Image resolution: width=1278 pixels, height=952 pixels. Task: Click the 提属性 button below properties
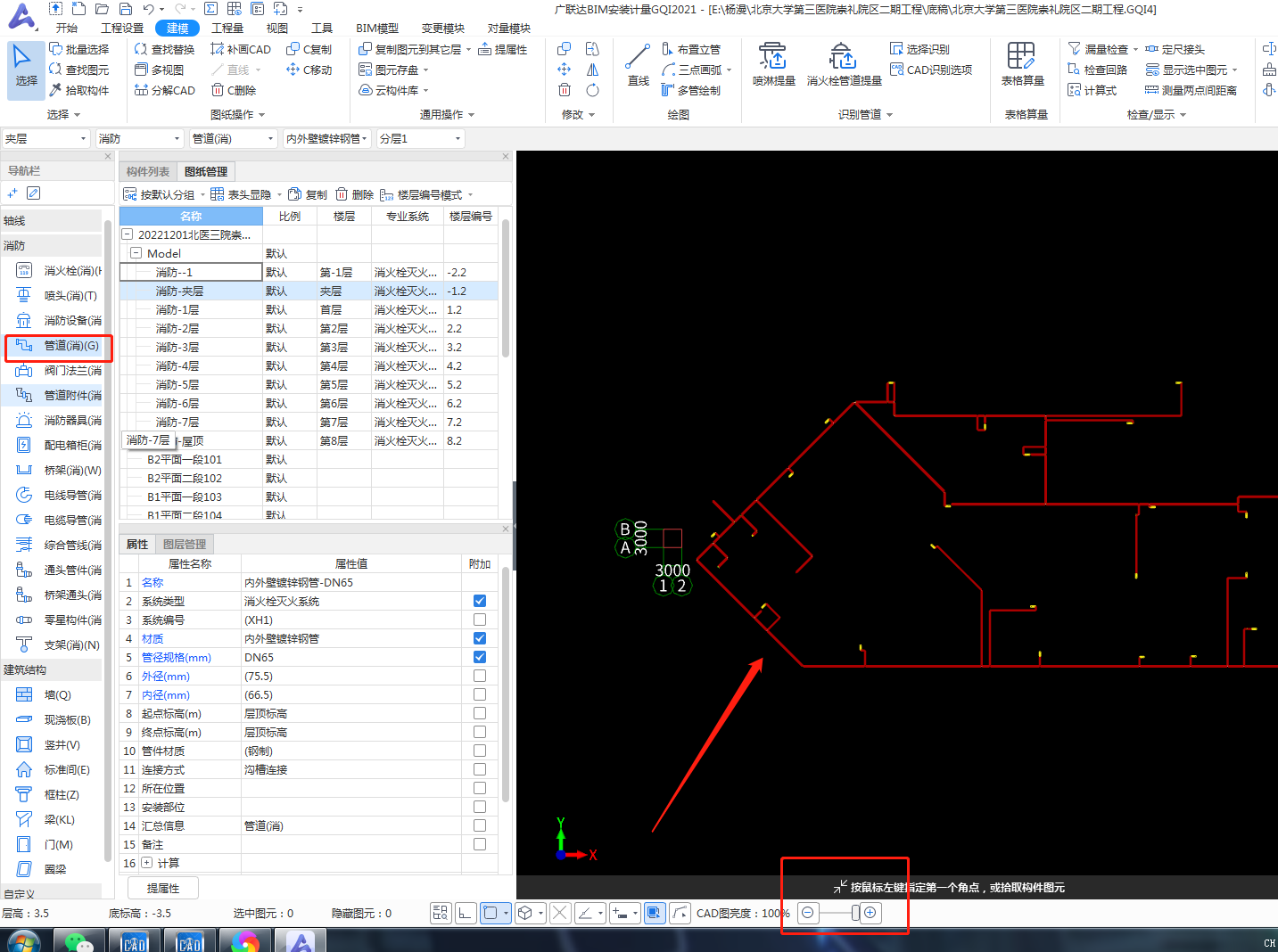tap(162, 888)
